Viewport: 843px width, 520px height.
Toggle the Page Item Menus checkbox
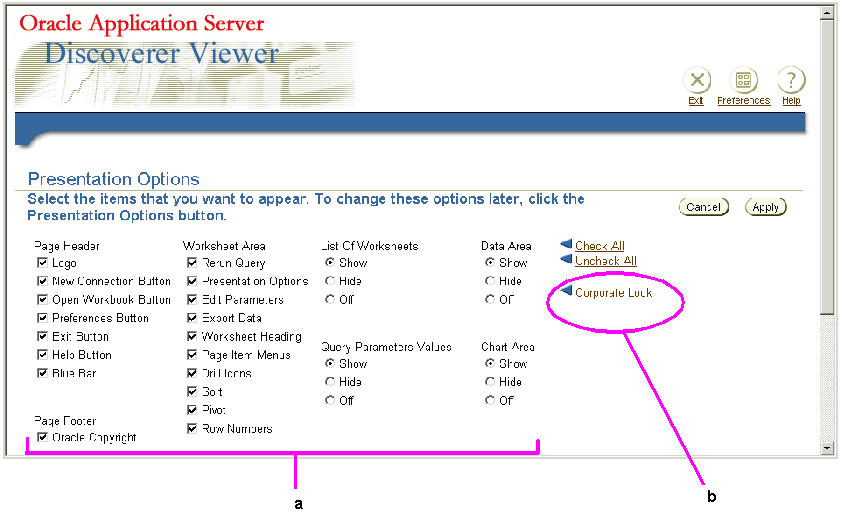pos(192,354)
